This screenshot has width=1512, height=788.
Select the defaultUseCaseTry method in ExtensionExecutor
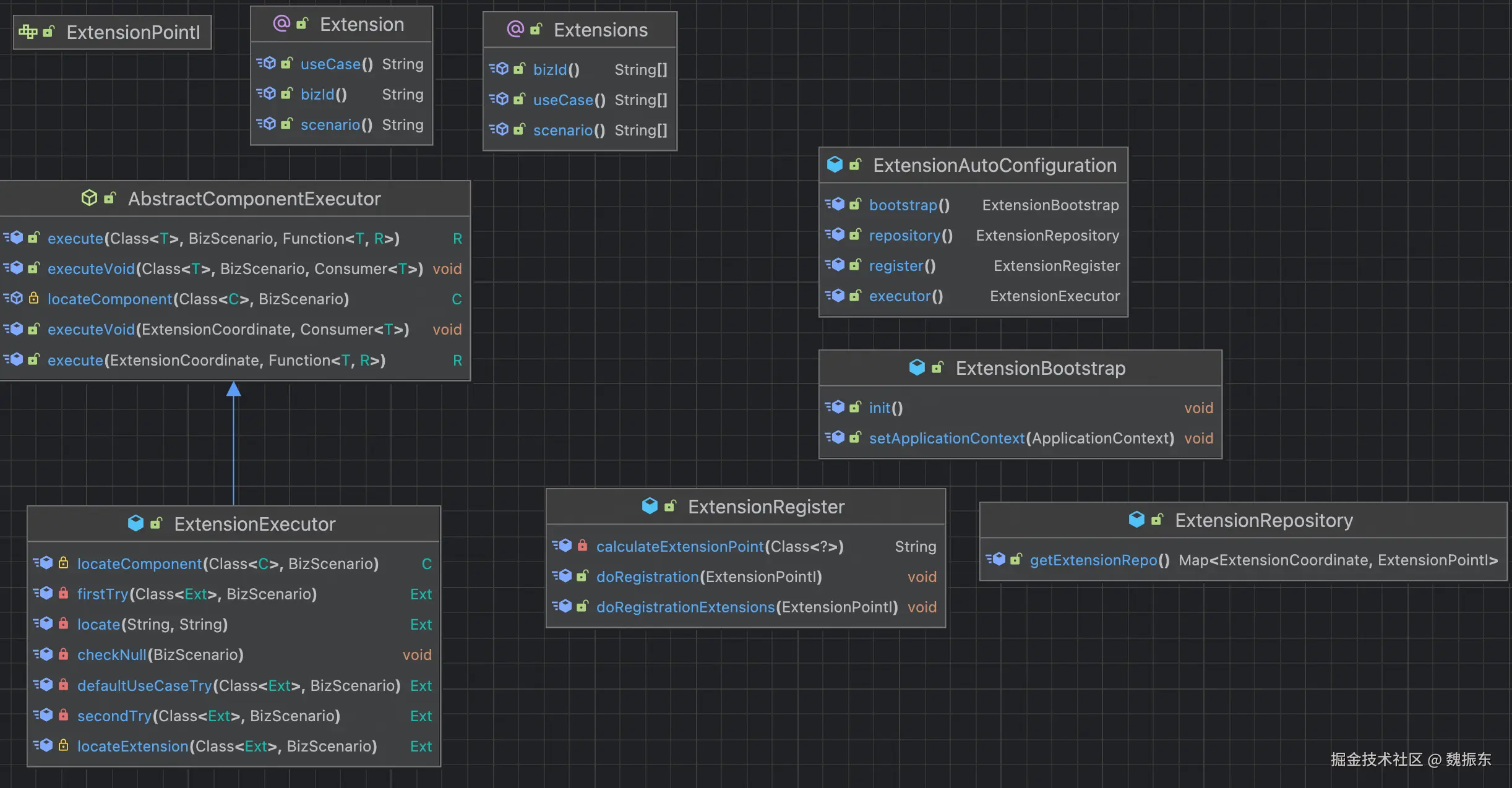click(x=144, y=685)
